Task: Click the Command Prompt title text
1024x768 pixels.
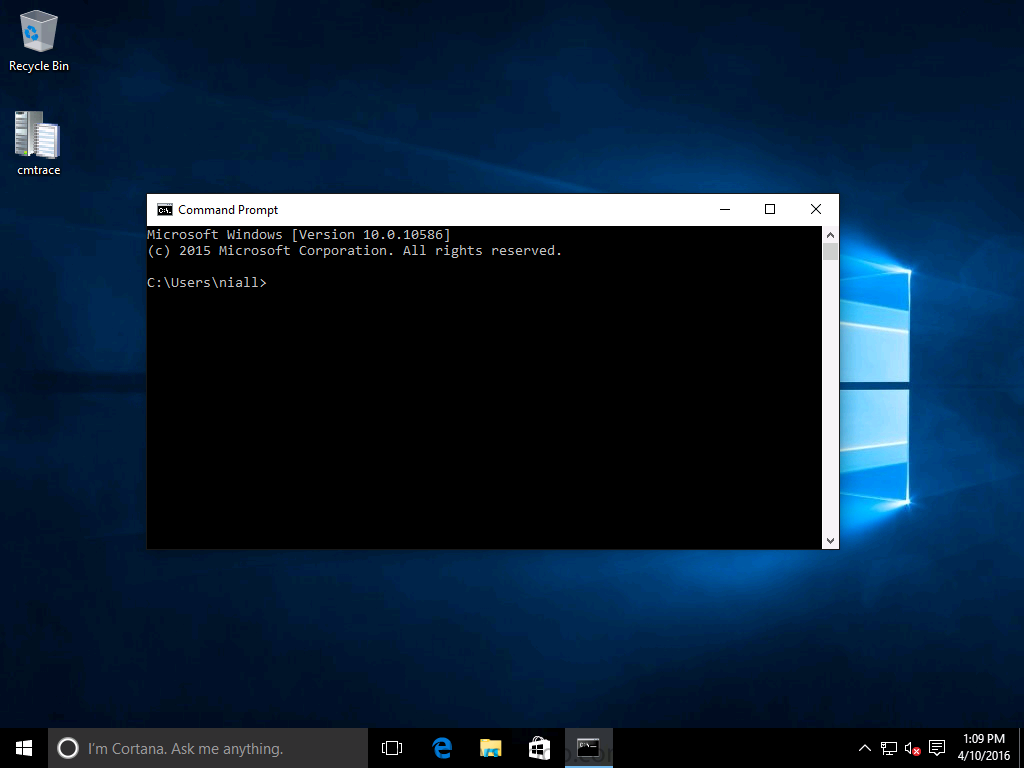Action: click(x=228, y=210)
